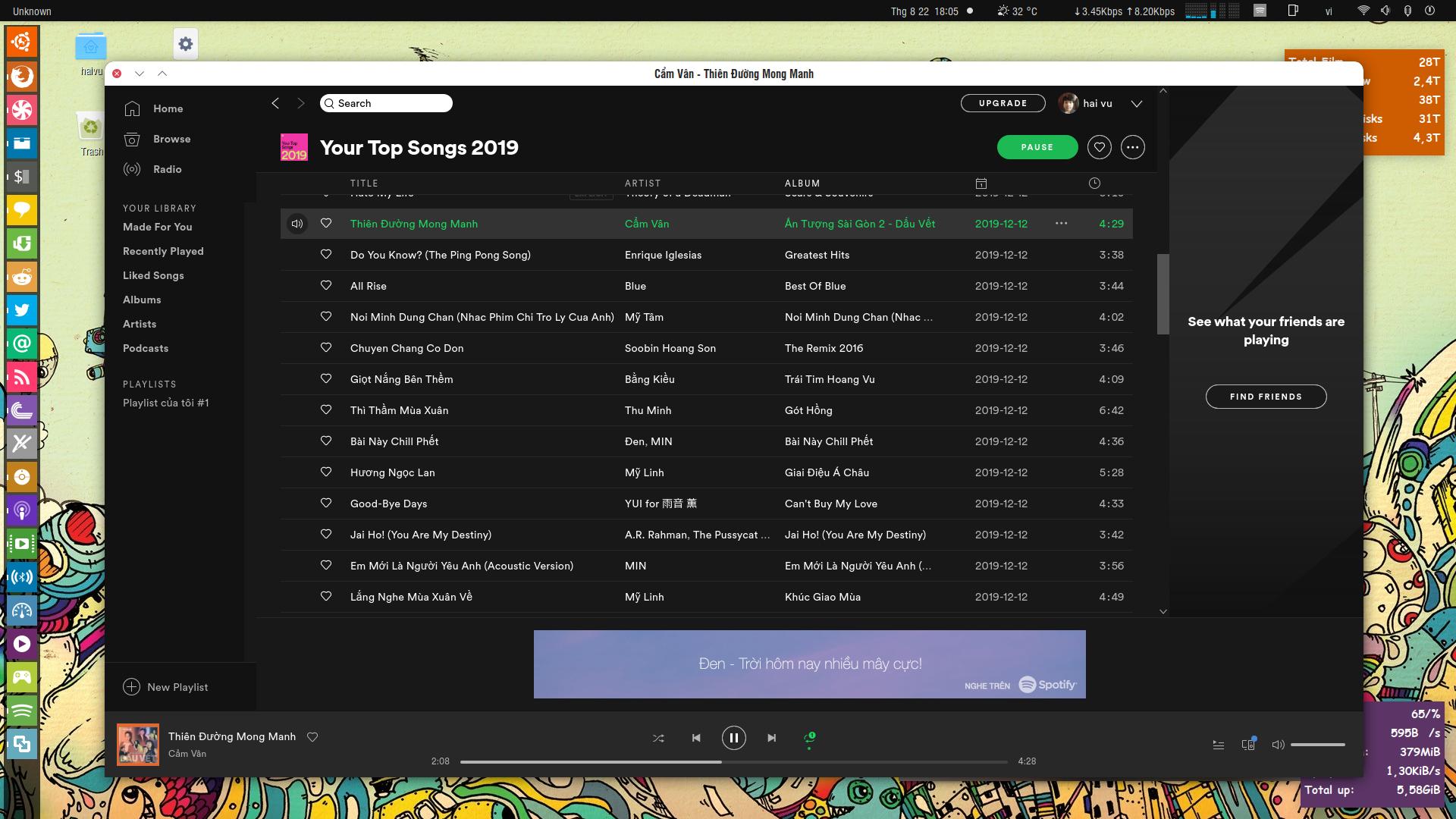Open the playlist Playlist của tôi #1

point(166,403)
